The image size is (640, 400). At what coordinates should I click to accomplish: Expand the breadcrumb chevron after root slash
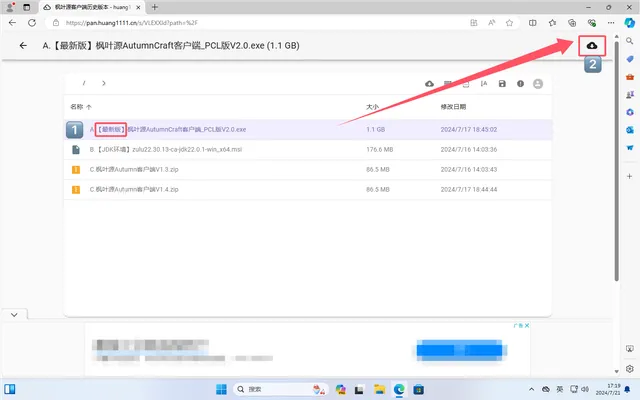click(x=104, y=83)
